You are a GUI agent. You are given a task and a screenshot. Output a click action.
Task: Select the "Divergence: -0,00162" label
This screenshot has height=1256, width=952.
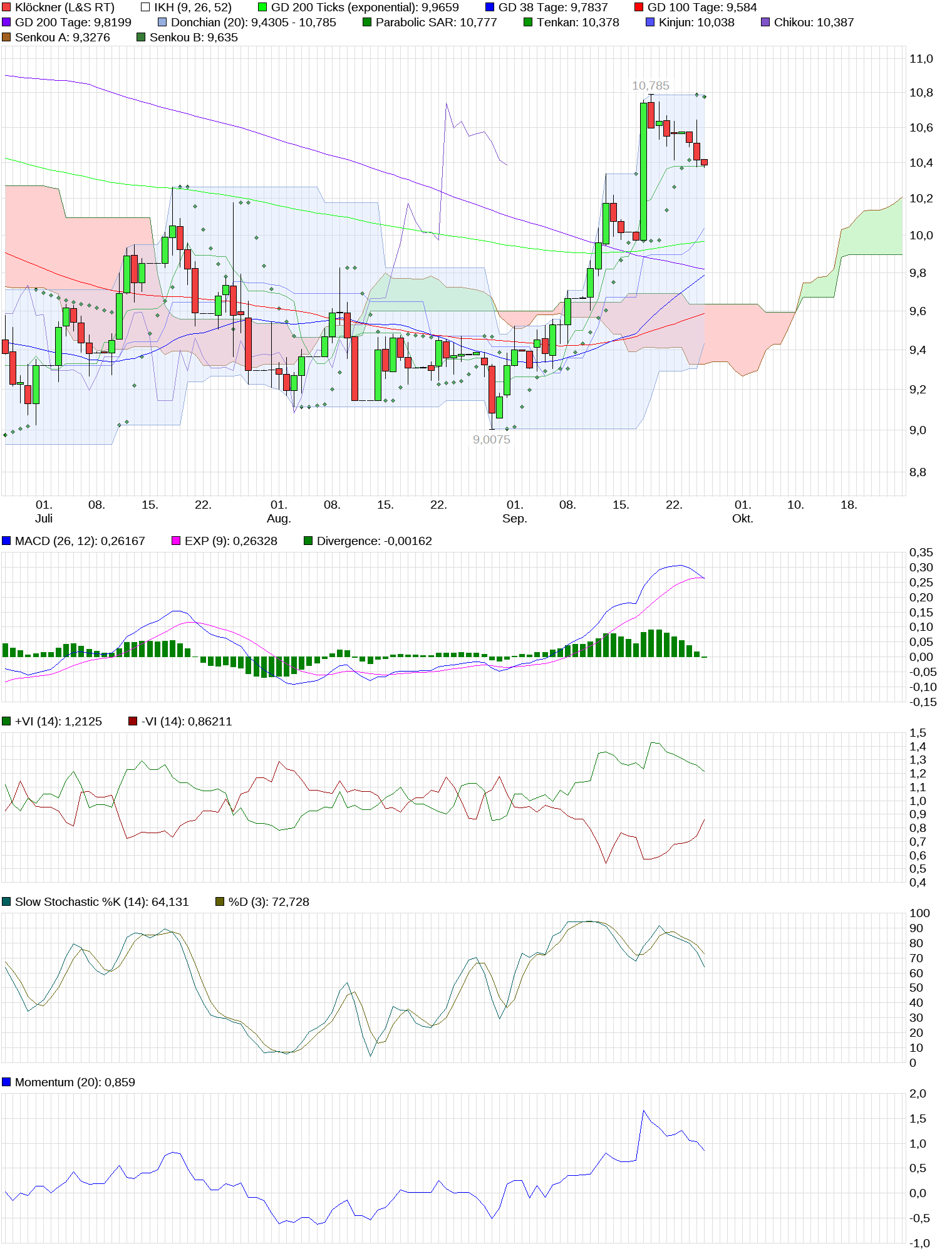[x=375, y=541]
